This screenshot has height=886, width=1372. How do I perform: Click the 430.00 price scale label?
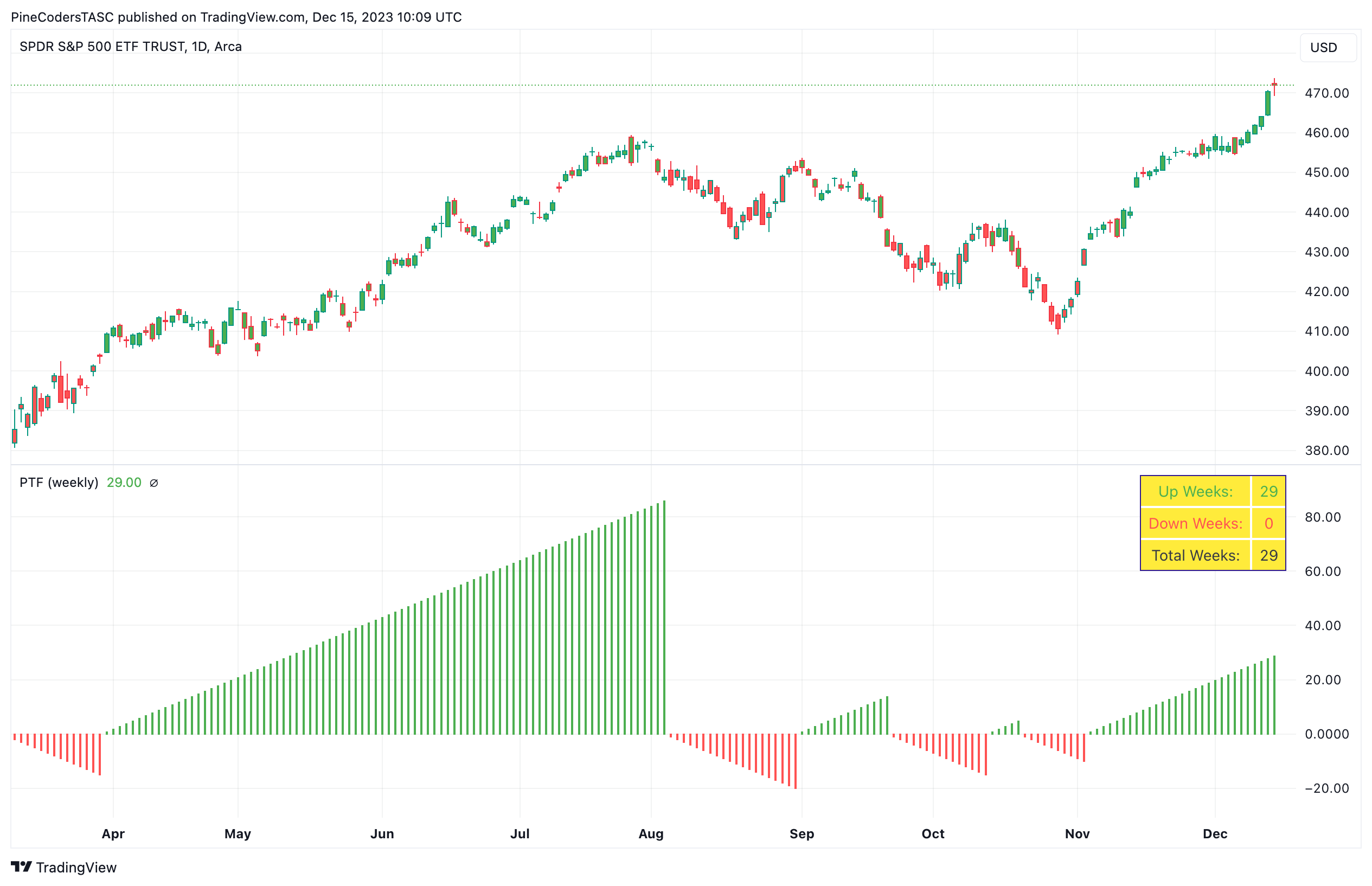point(1326,252)
